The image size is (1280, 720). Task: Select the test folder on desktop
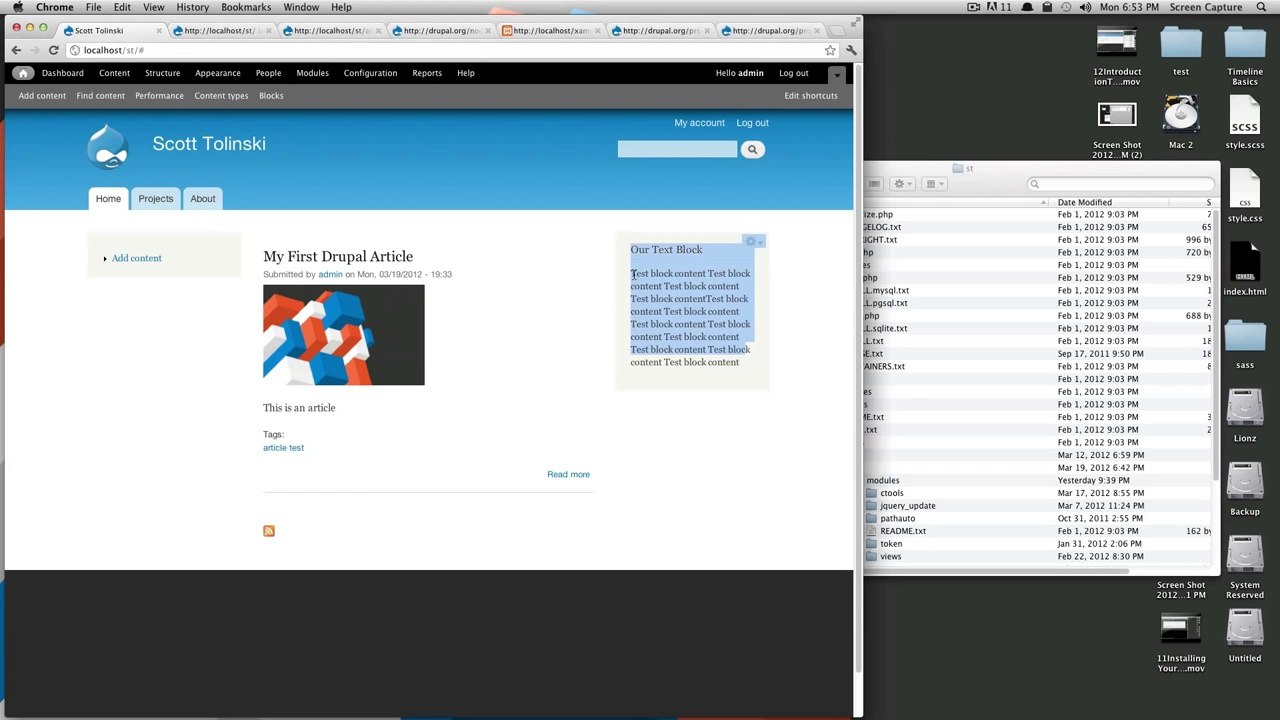tap(1181, 52)
